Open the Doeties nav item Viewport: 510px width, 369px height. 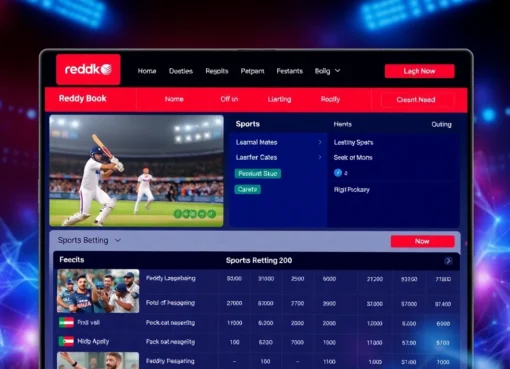tap(181, 71)
